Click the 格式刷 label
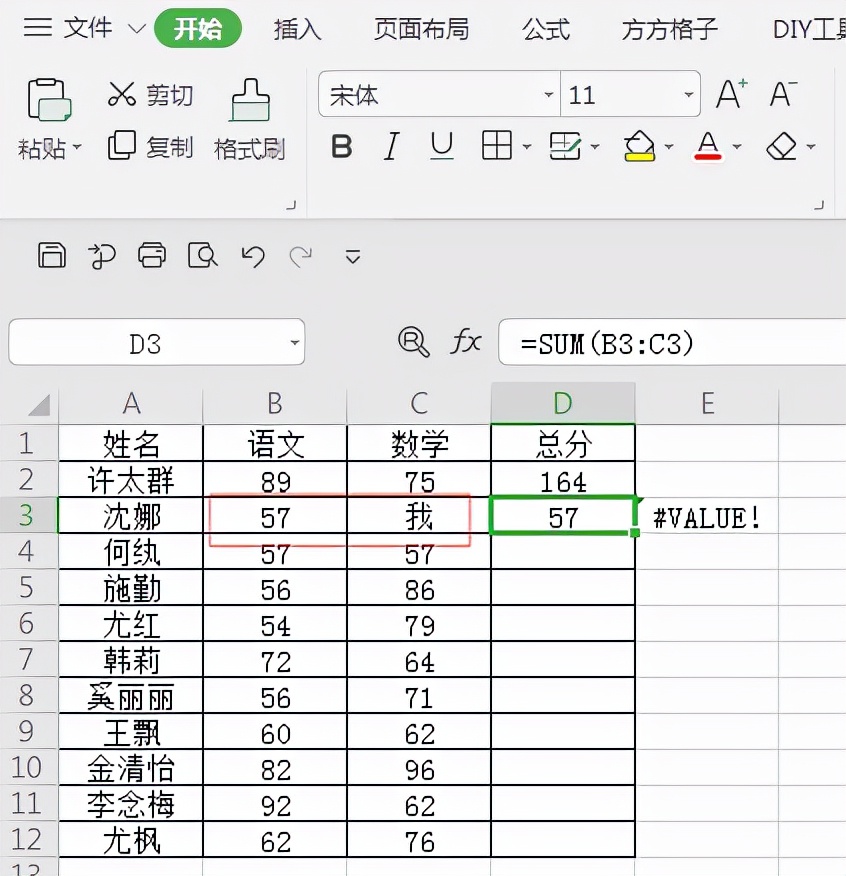The height and width of the screenshot is (876, 846). [250, 149]
